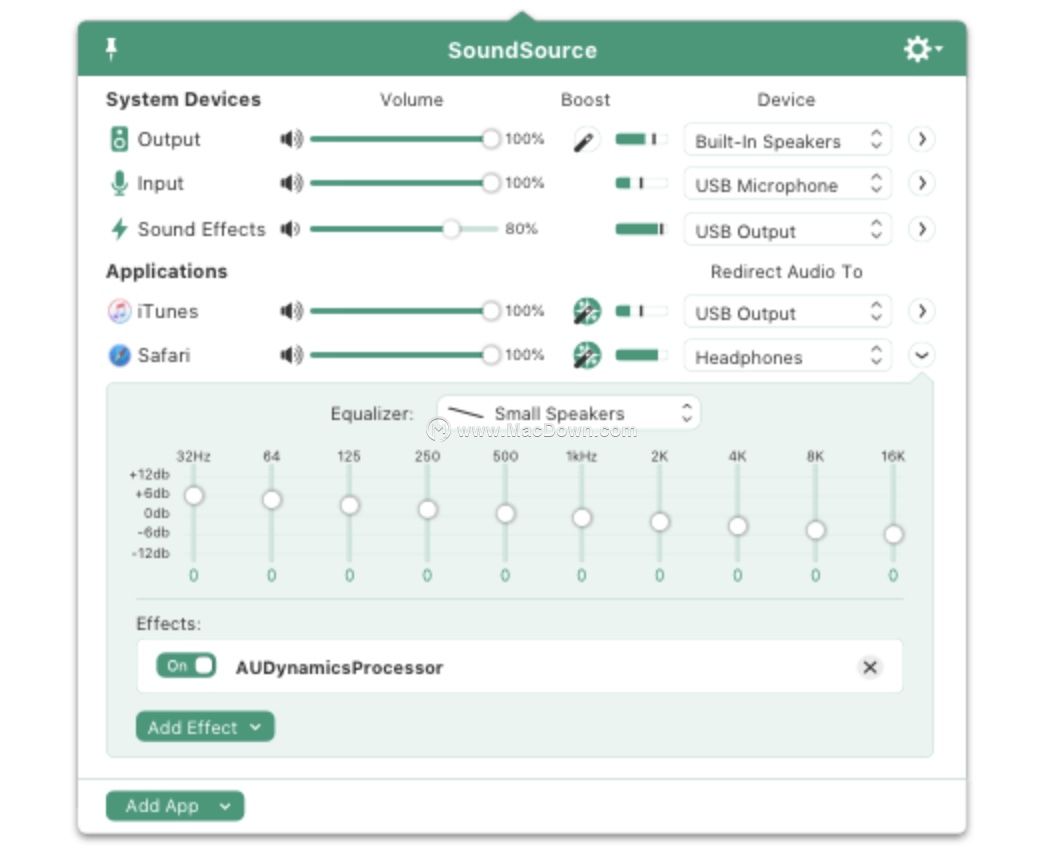Open the Small Speakers equalizer preset dropdown
The height and width of the screenshot is (858, 1064).
click(x=569, y=413)
